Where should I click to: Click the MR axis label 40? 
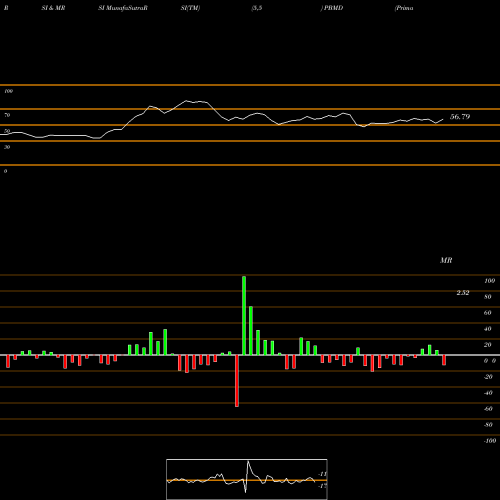pos(487,329)
